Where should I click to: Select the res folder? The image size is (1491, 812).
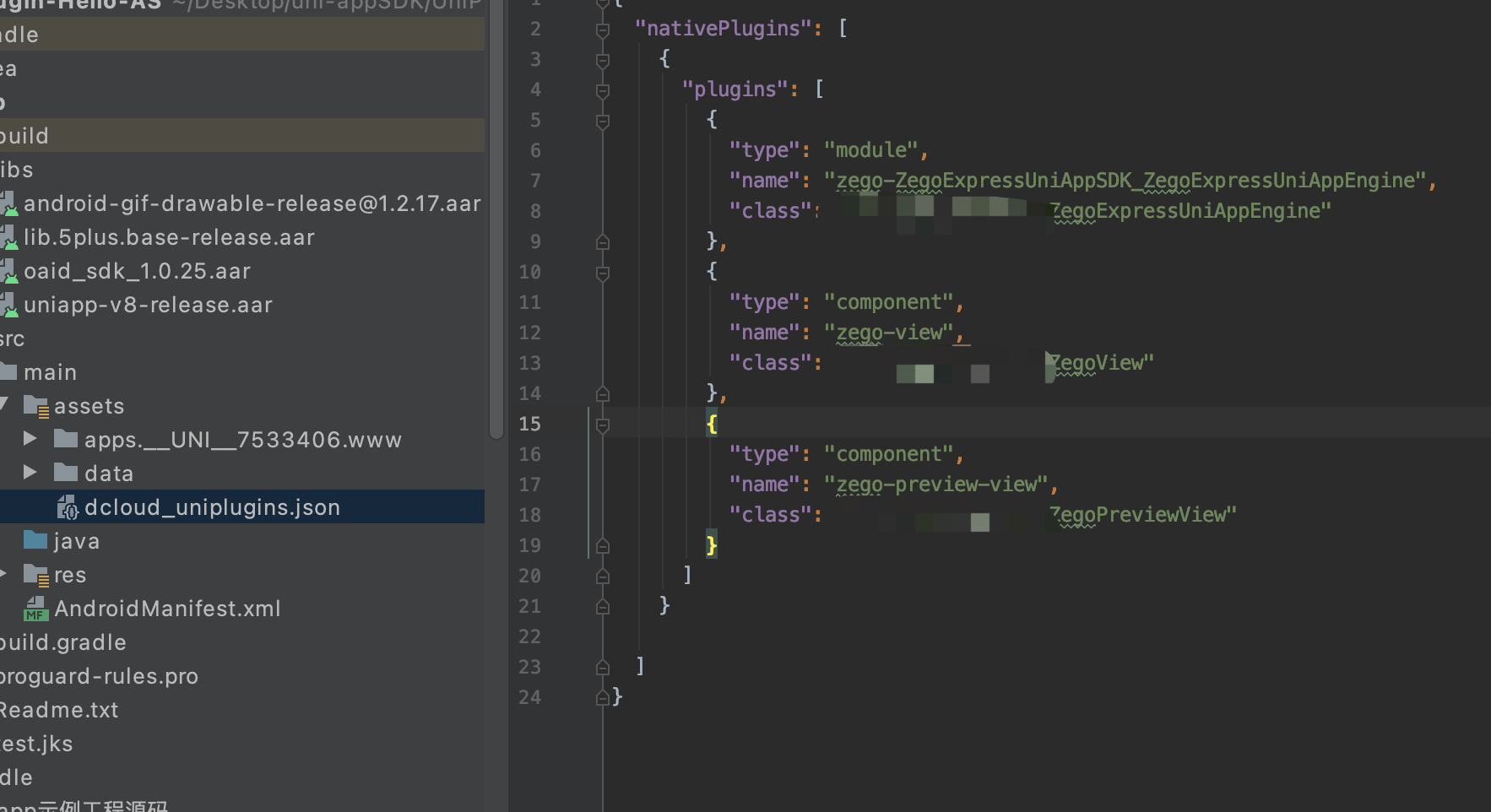pyautogui.click(x=70, y=575)
